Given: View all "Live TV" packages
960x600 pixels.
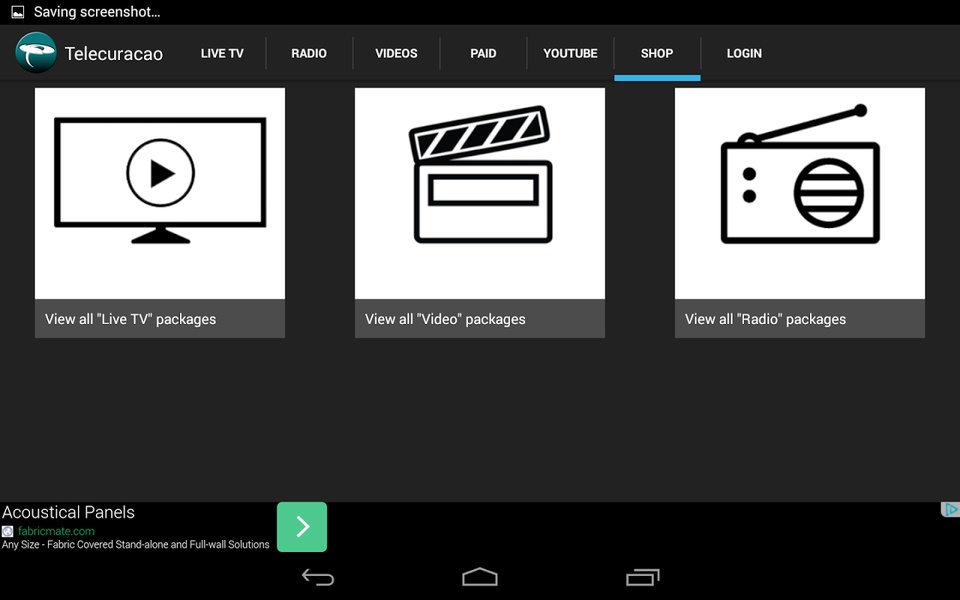Looking at the screenshot, I should tap(160, 319).
